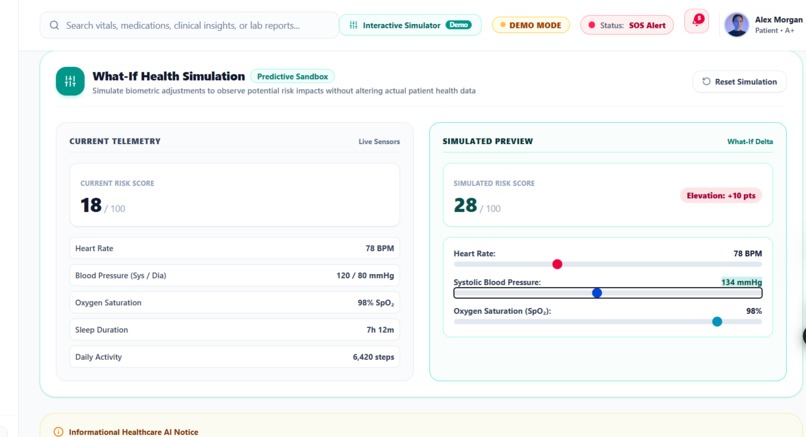This screenshot has width=806, height=437.
Task: Click the simulated 134 mmHg value
Action: tap(741, 282)
